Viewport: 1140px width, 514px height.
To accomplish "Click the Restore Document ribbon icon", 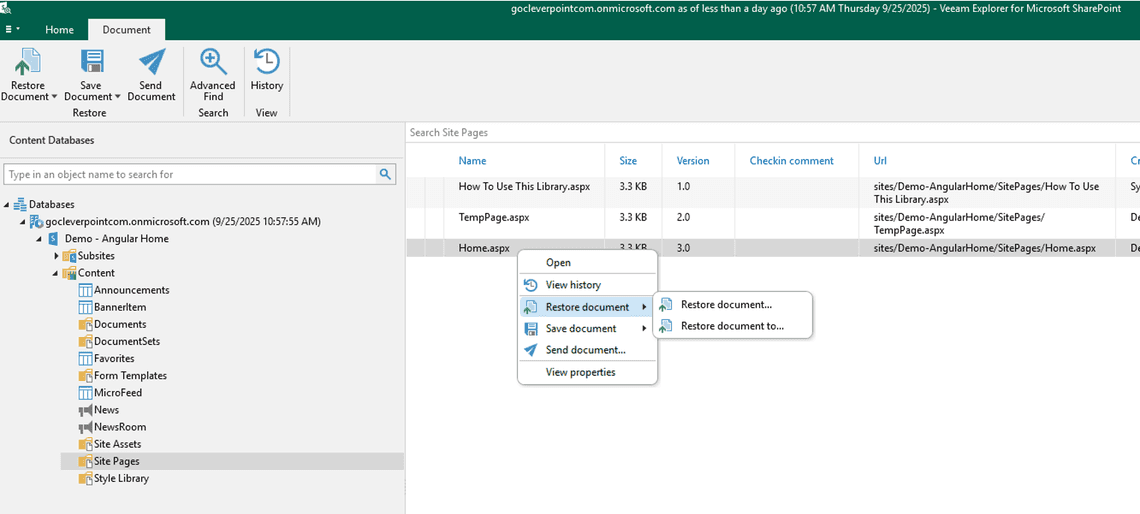I will coord(27,62).
